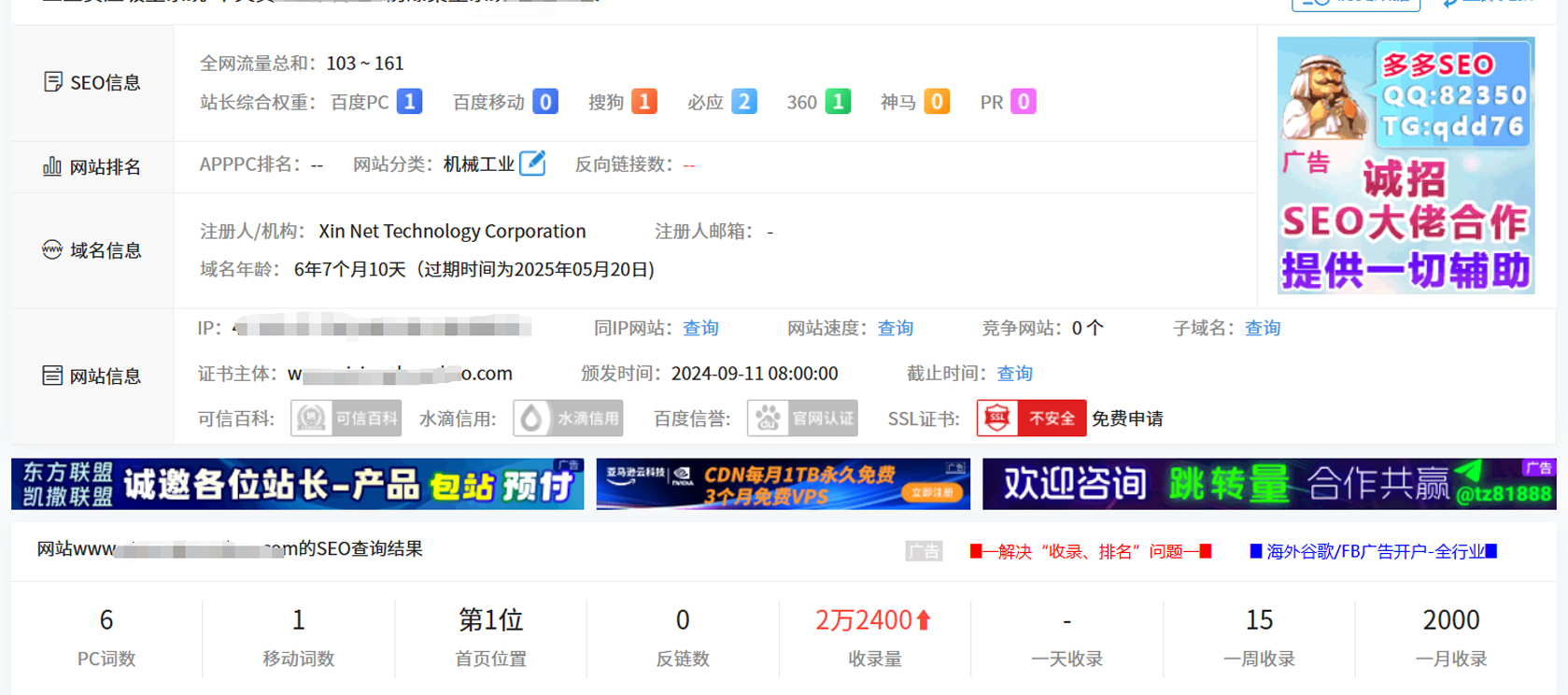Click the 移动词数 value 1

tap(299, 619)
